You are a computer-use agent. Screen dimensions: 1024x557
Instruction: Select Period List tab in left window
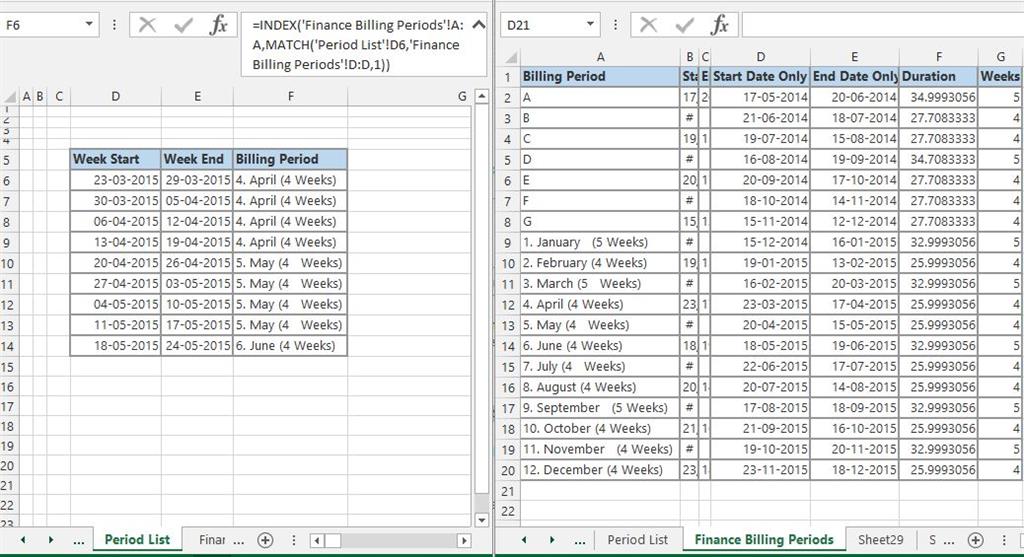tap(137, 539)
